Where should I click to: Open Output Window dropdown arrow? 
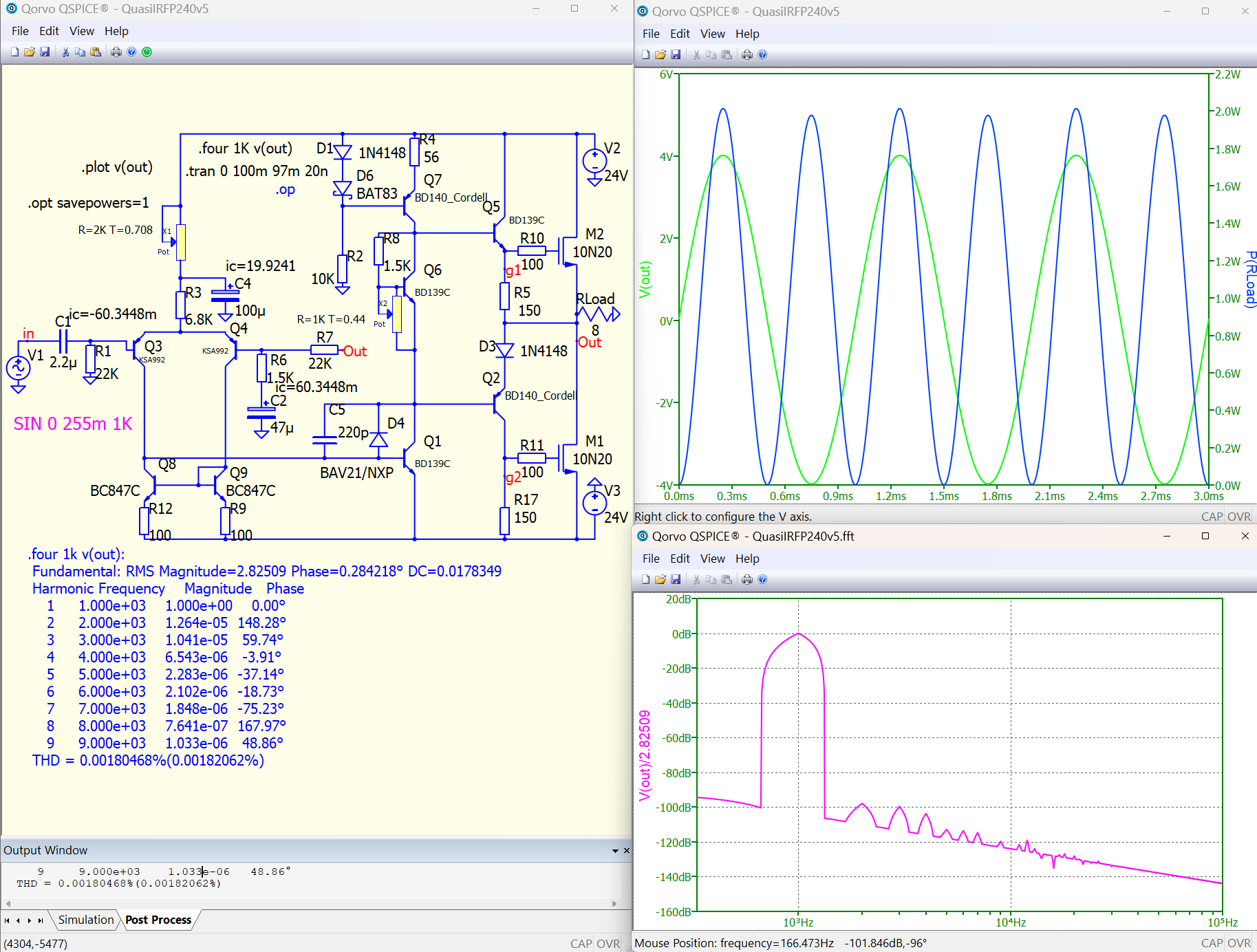[x=615, y=851]
